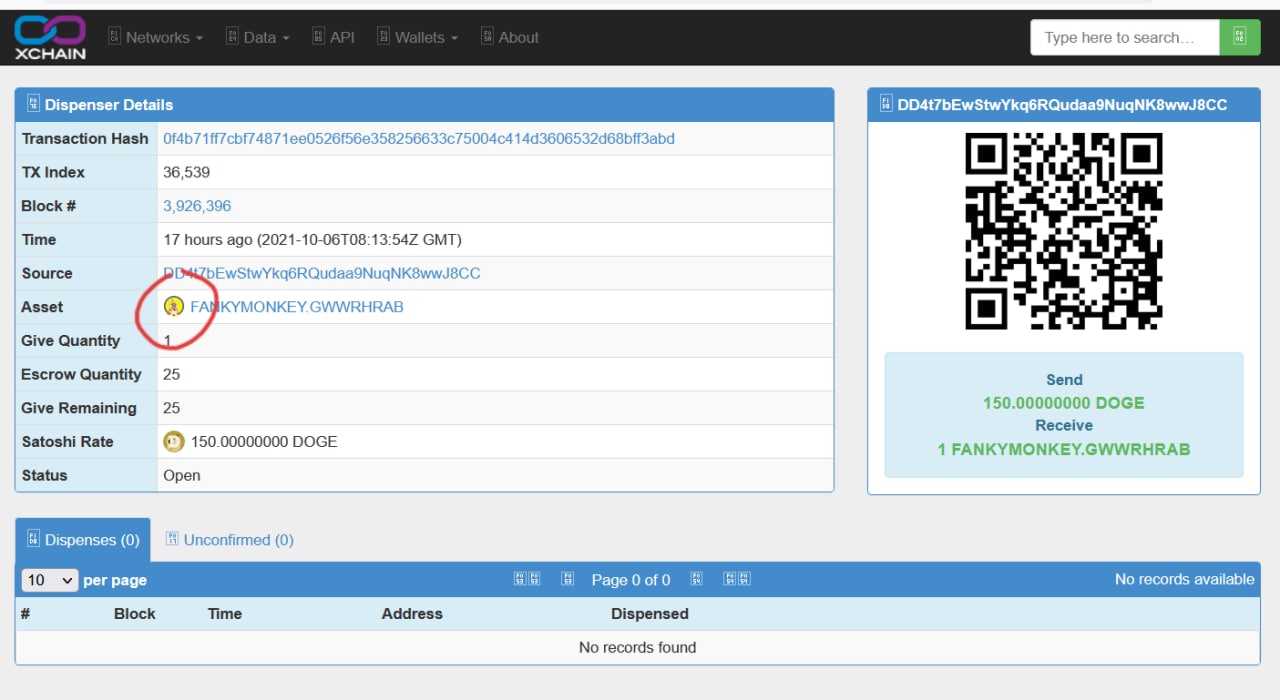Expand the Wallets dropdown menu
The width and height of the screenshot is (1280, 700).
pos(418,37)
